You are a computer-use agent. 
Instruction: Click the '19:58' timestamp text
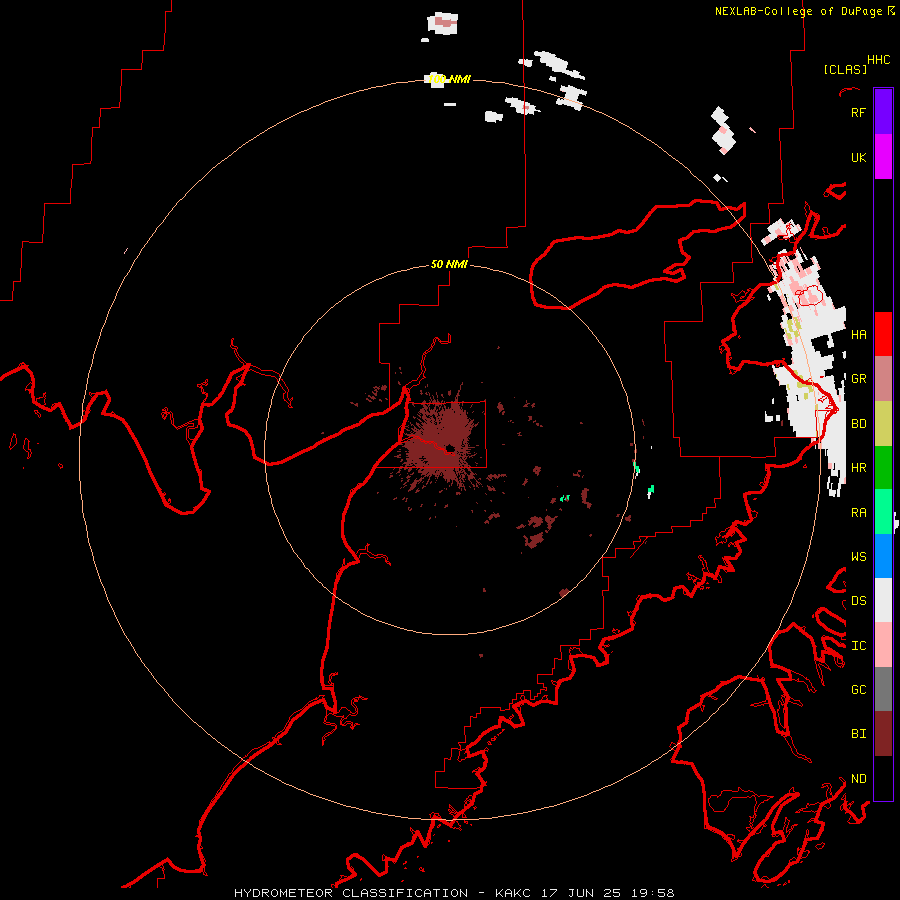click(x=652, y=893)
